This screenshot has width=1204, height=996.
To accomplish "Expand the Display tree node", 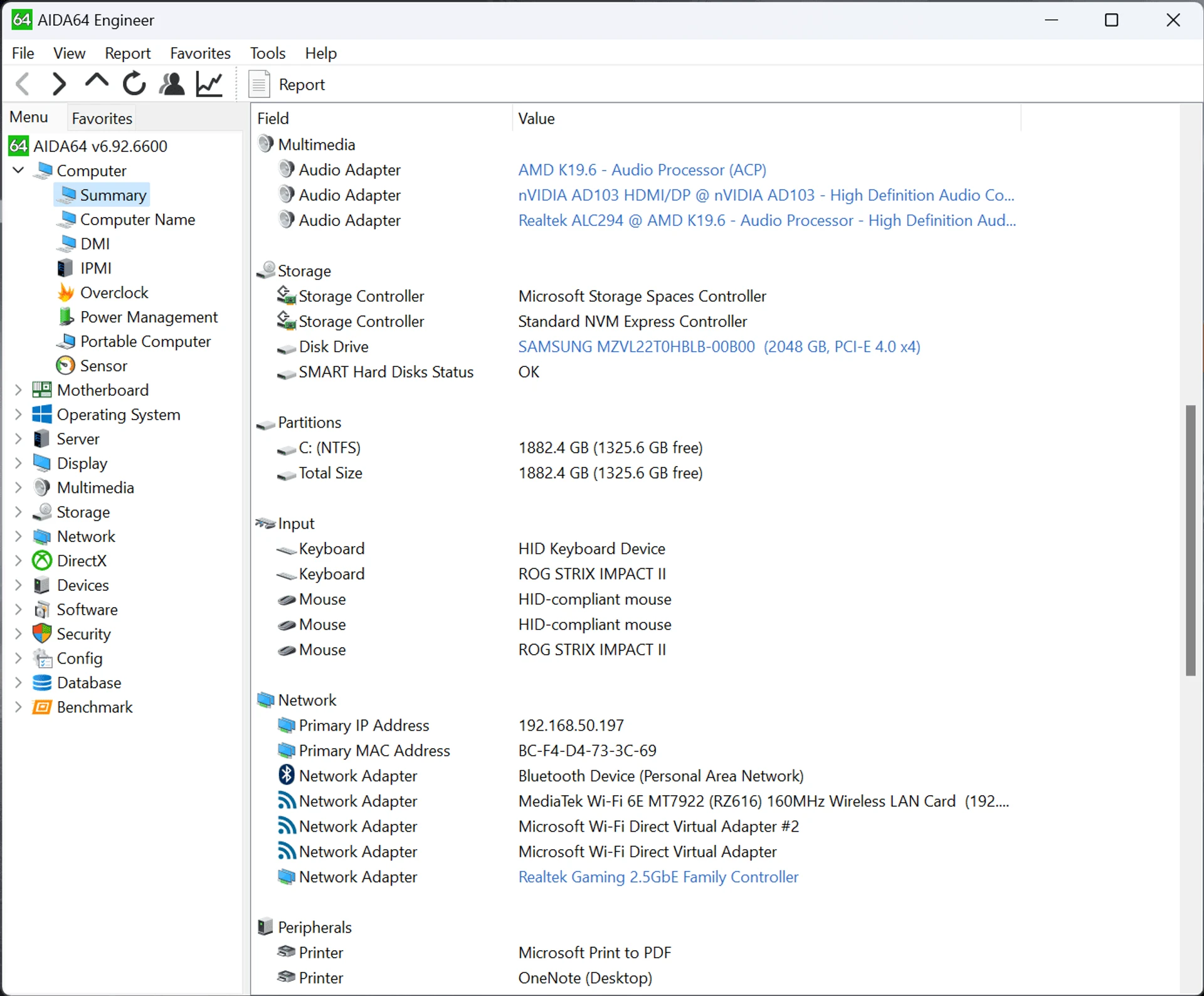I will click(x=19, y=464).
